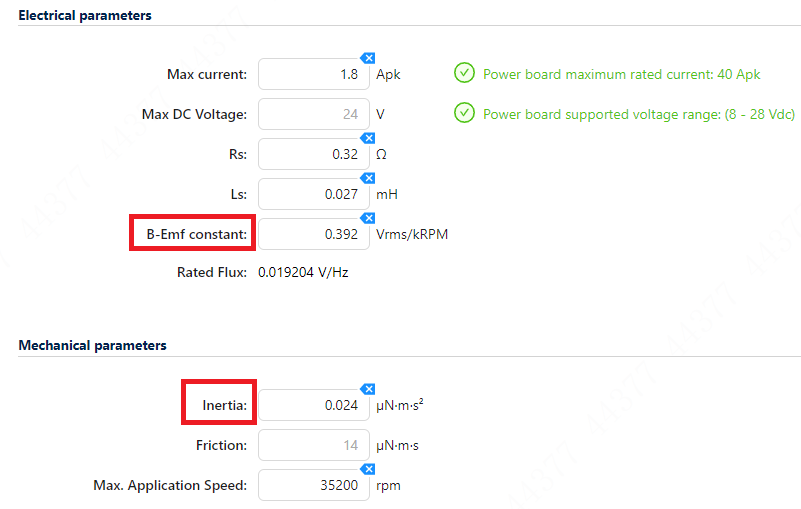Click the reset badge on Ls field
Image resolution: width=801 pixels, height=509 pixels.
click(367, 178)
